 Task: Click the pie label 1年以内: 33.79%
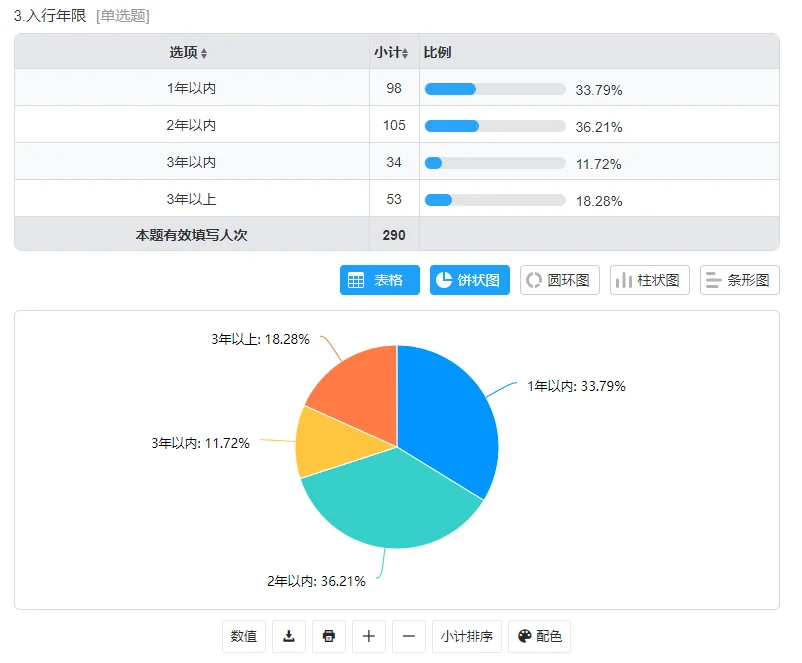[576, 386]
